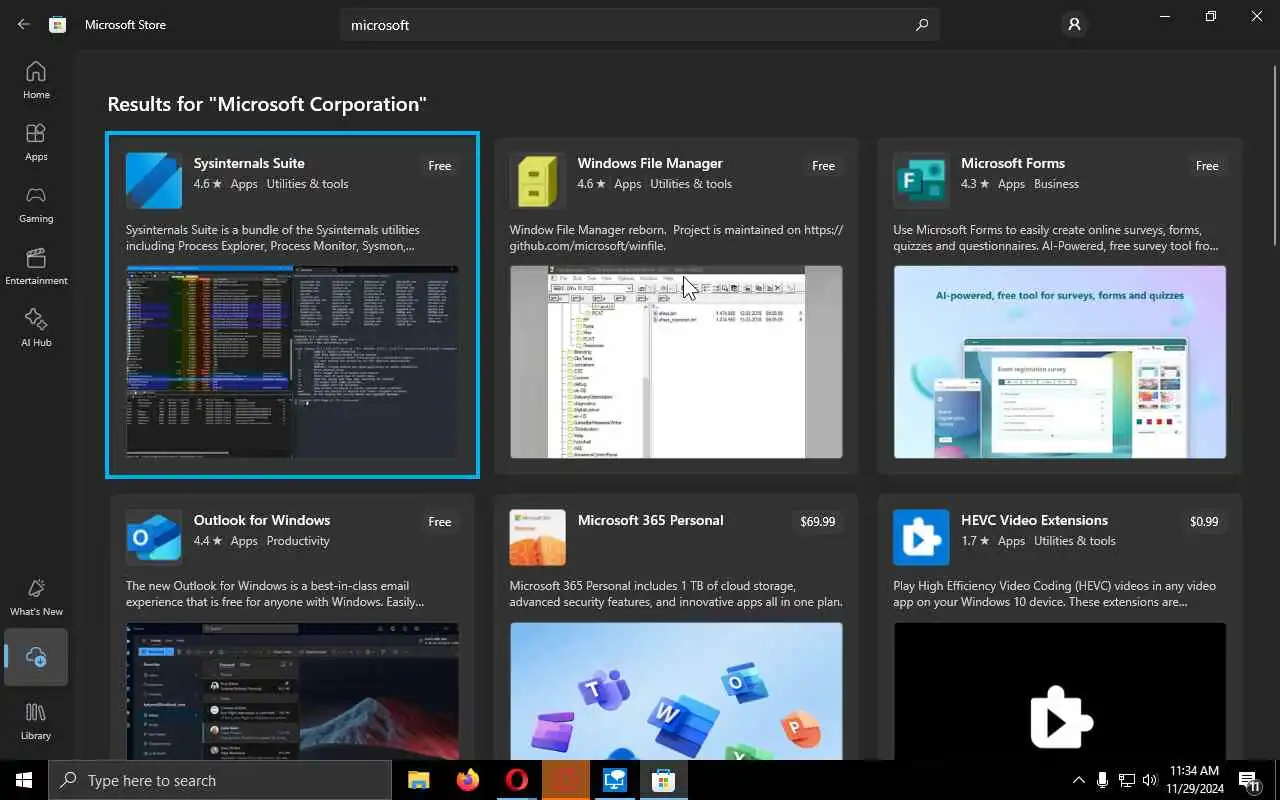Open What's New in sidebar
1280x800 pixels.
pos(36,597)
